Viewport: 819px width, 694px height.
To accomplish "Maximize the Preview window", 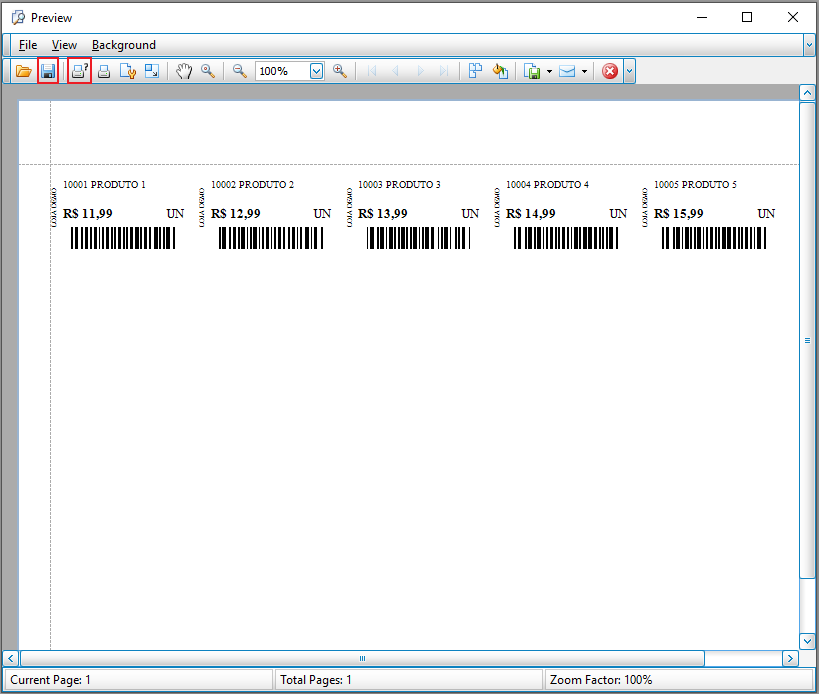I will (747, 17).
